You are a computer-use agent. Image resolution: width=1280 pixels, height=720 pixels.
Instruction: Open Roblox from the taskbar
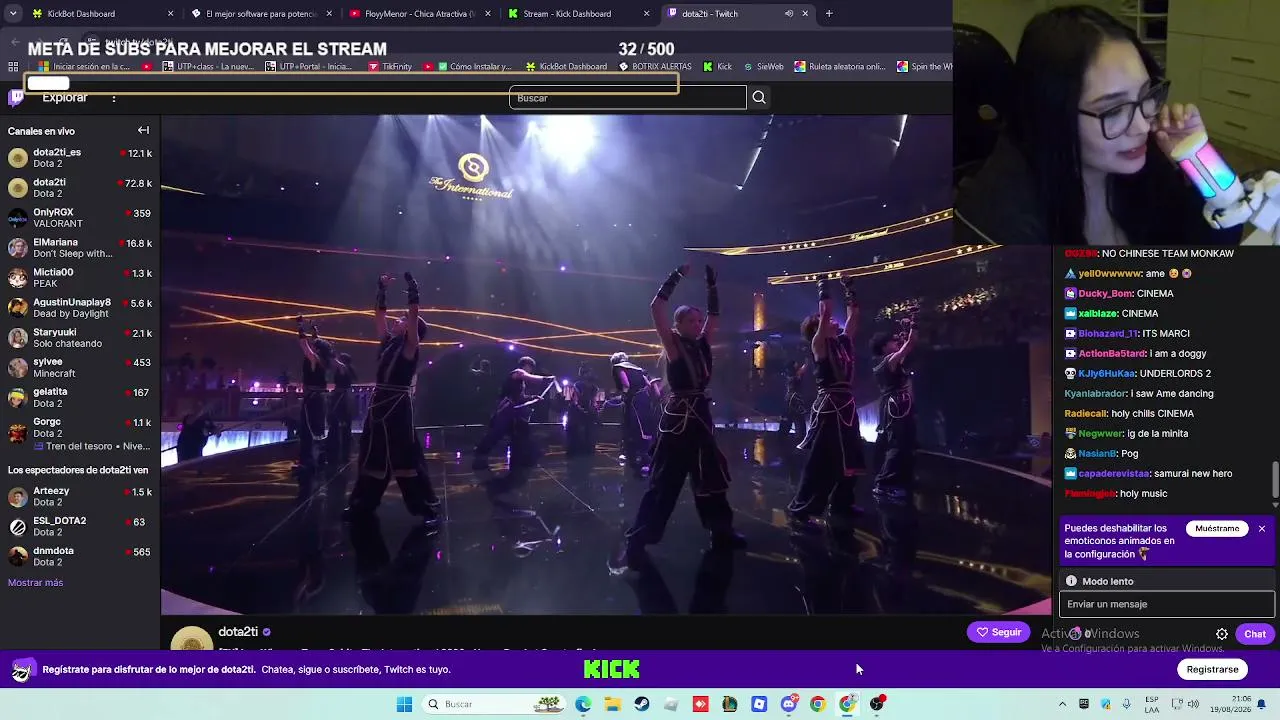[x=759, y=704]
